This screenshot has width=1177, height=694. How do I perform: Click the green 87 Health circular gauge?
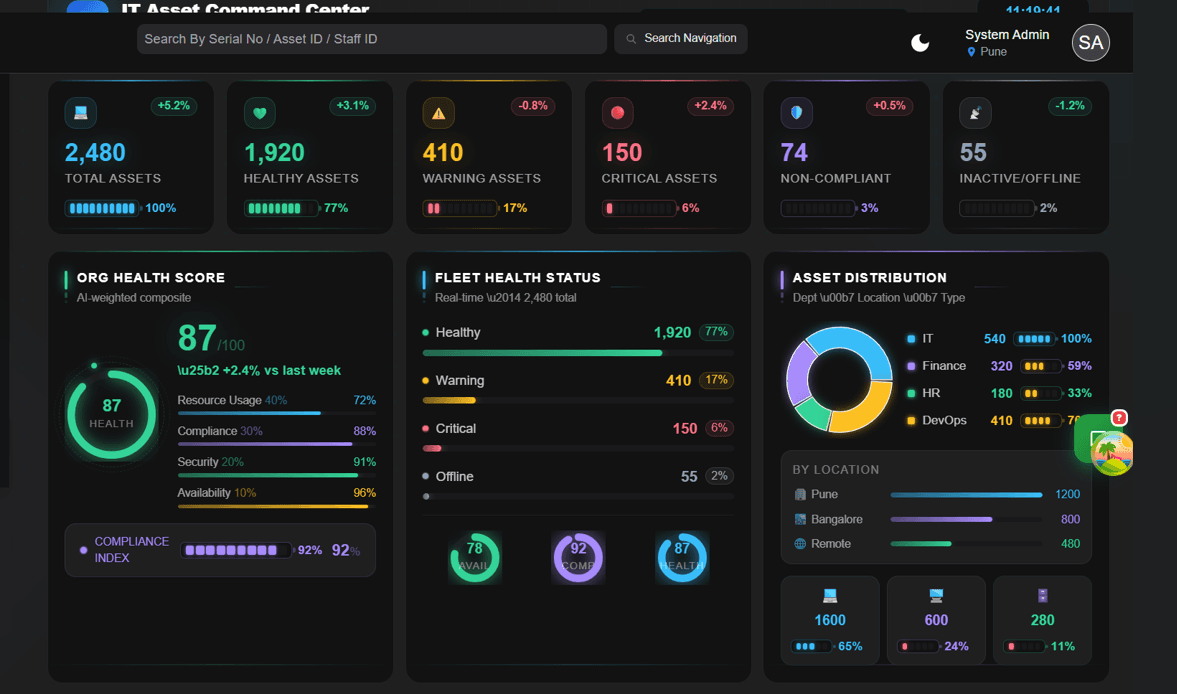pyautogui.click(x=111, y=414)
